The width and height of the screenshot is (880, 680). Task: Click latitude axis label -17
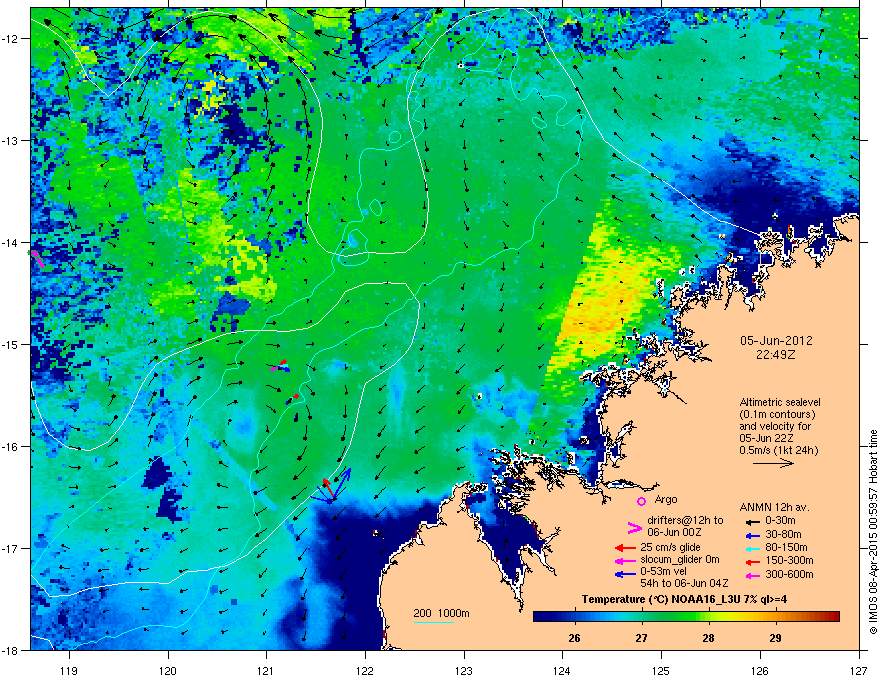11,548
